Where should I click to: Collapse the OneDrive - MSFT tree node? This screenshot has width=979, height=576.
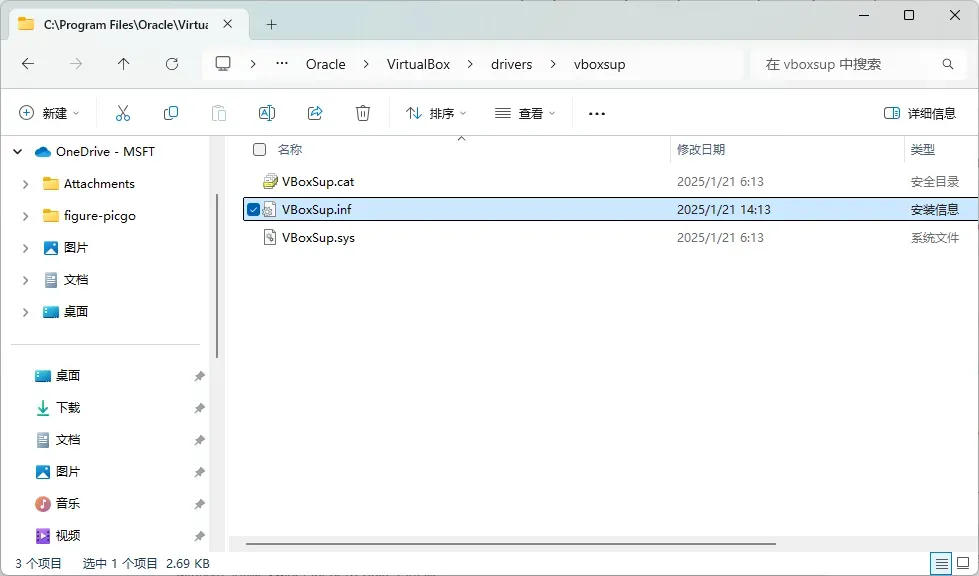17,152
